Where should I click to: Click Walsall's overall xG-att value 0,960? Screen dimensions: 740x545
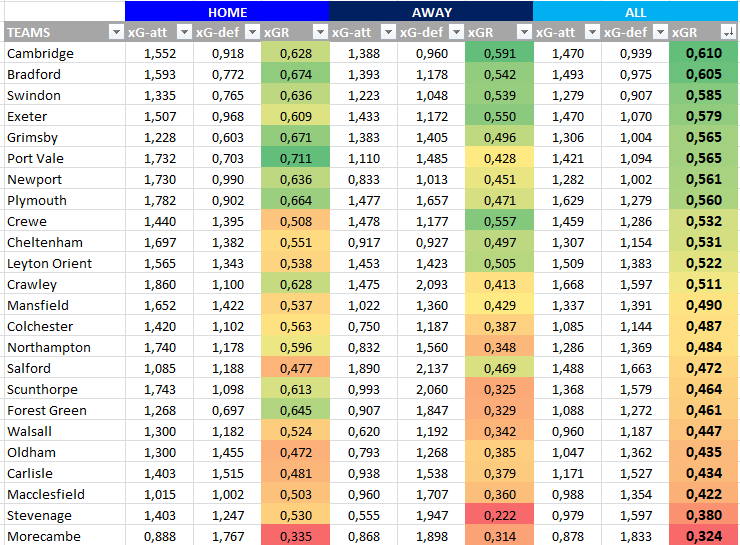567,431
